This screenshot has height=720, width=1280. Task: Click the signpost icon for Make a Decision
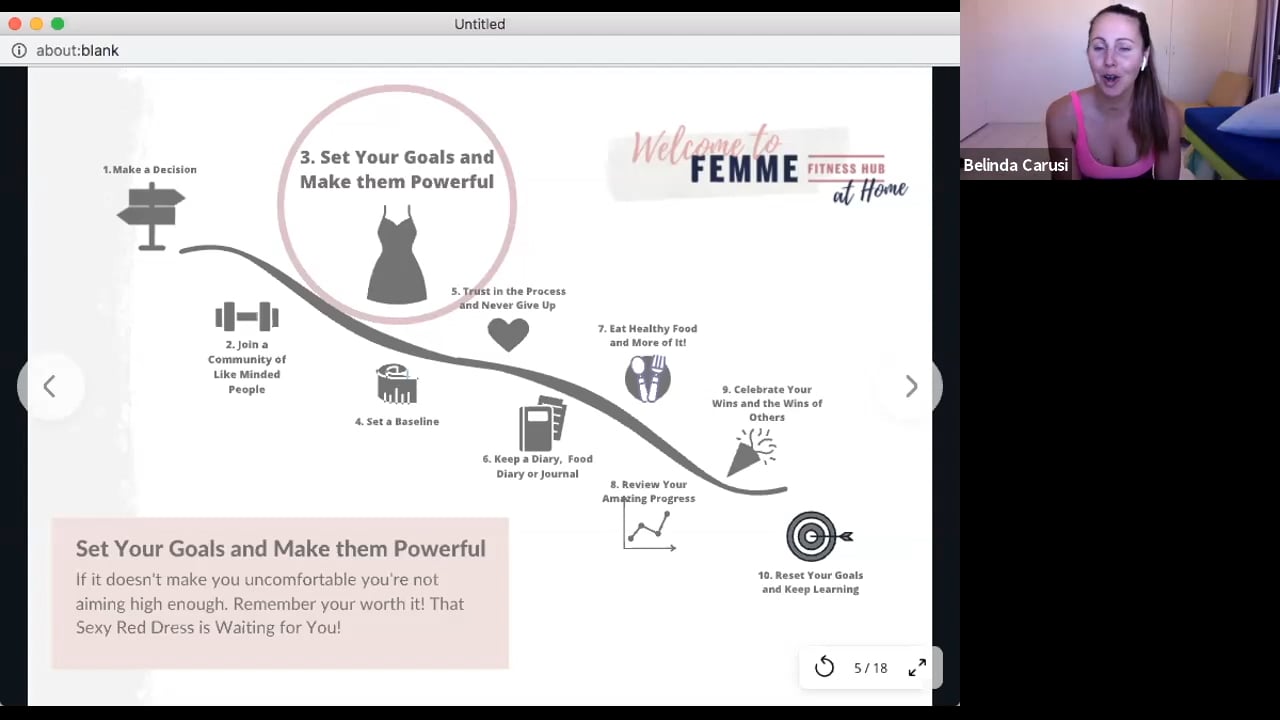tap(151, 216)
